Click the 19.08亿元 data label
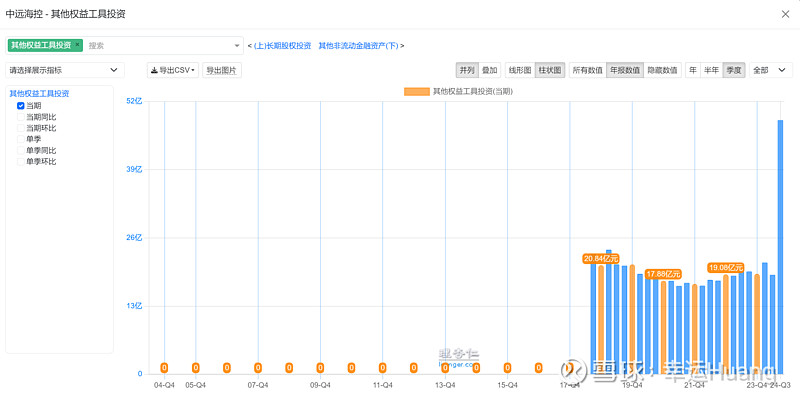 726,267
